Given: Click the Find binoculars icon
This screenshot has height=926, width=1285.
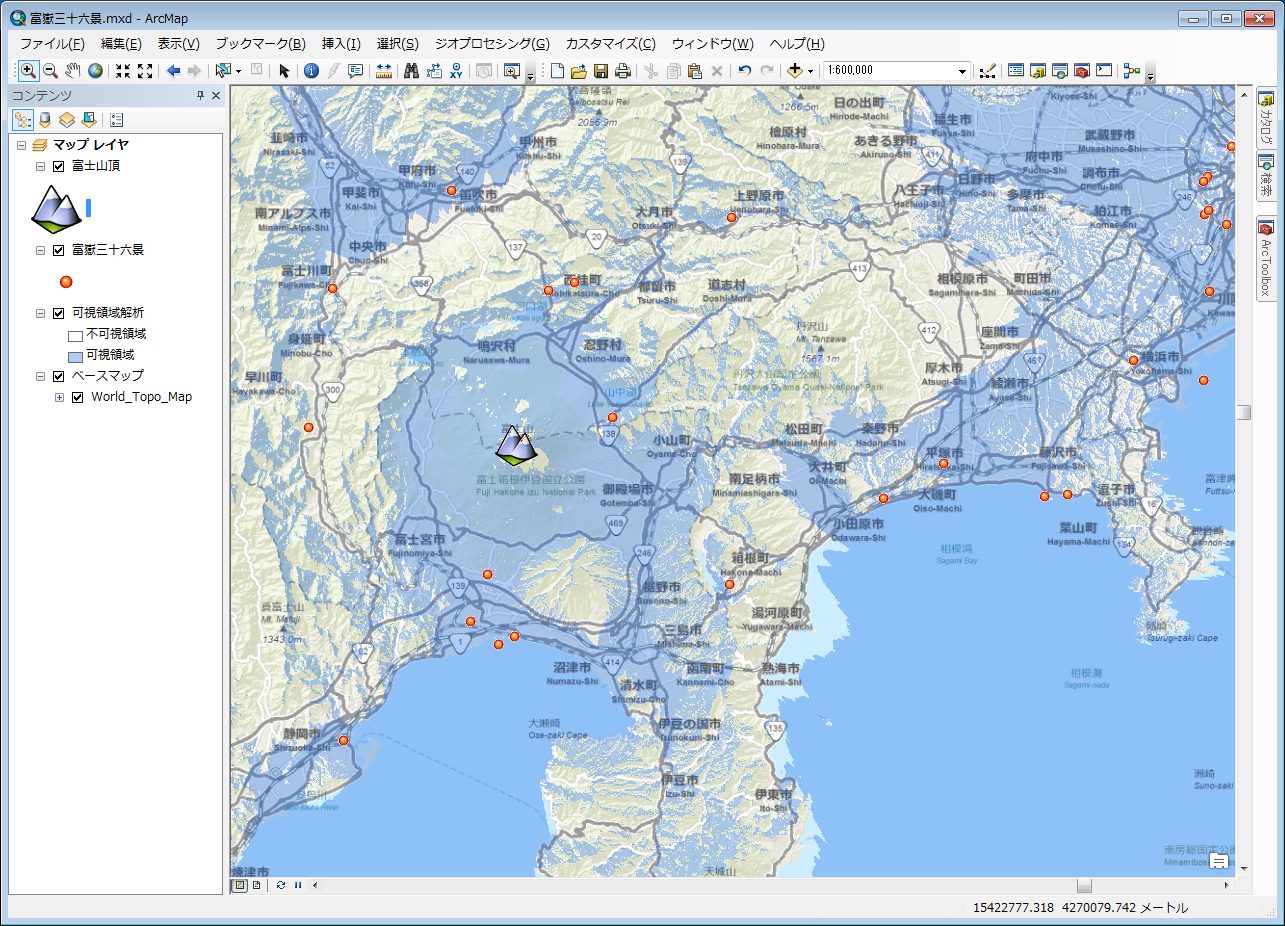Looking at the screenshot, I should pos(410,71).
